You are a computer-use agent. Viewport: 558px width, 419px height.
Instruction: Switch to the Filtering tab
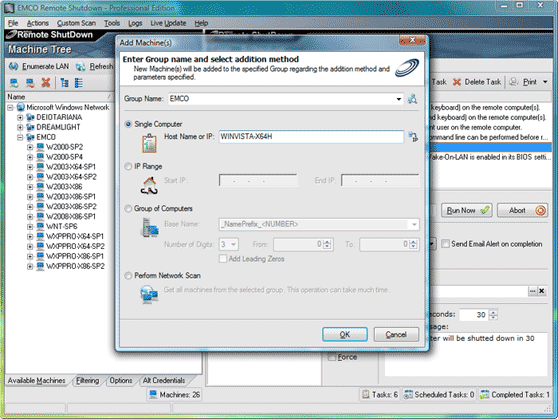(x=88, y=381)
